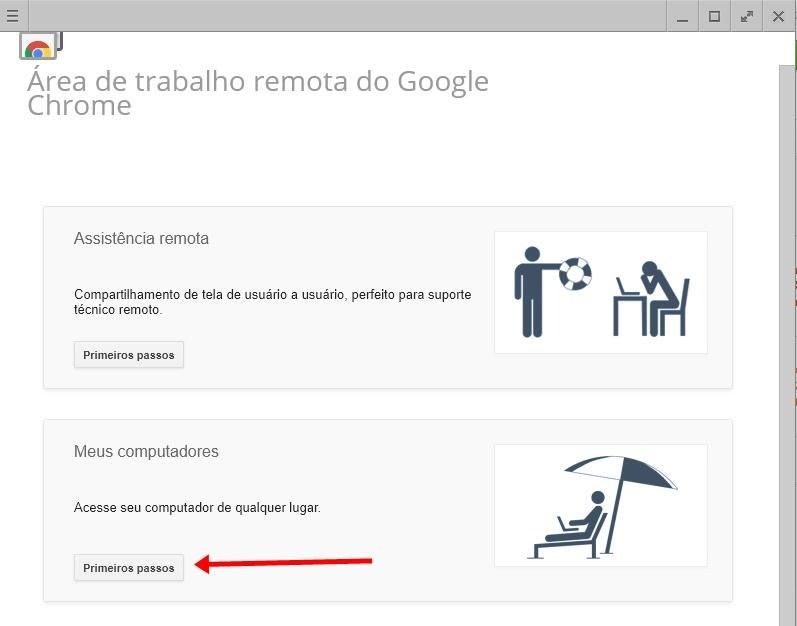Click the stressed person at desk figure

click(x=651, y=297)
